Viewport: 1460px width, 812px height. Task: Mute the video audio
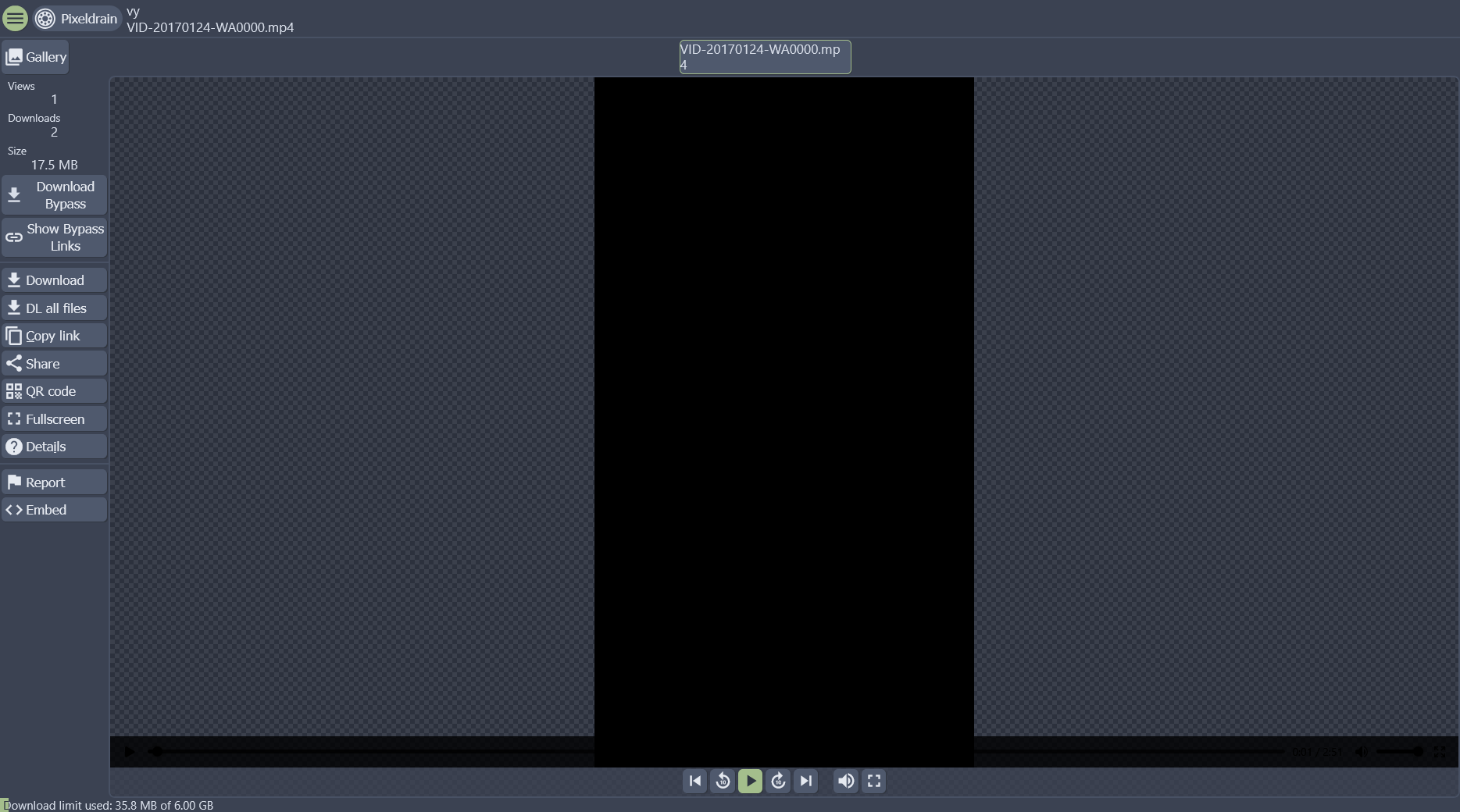pos(846,781)
